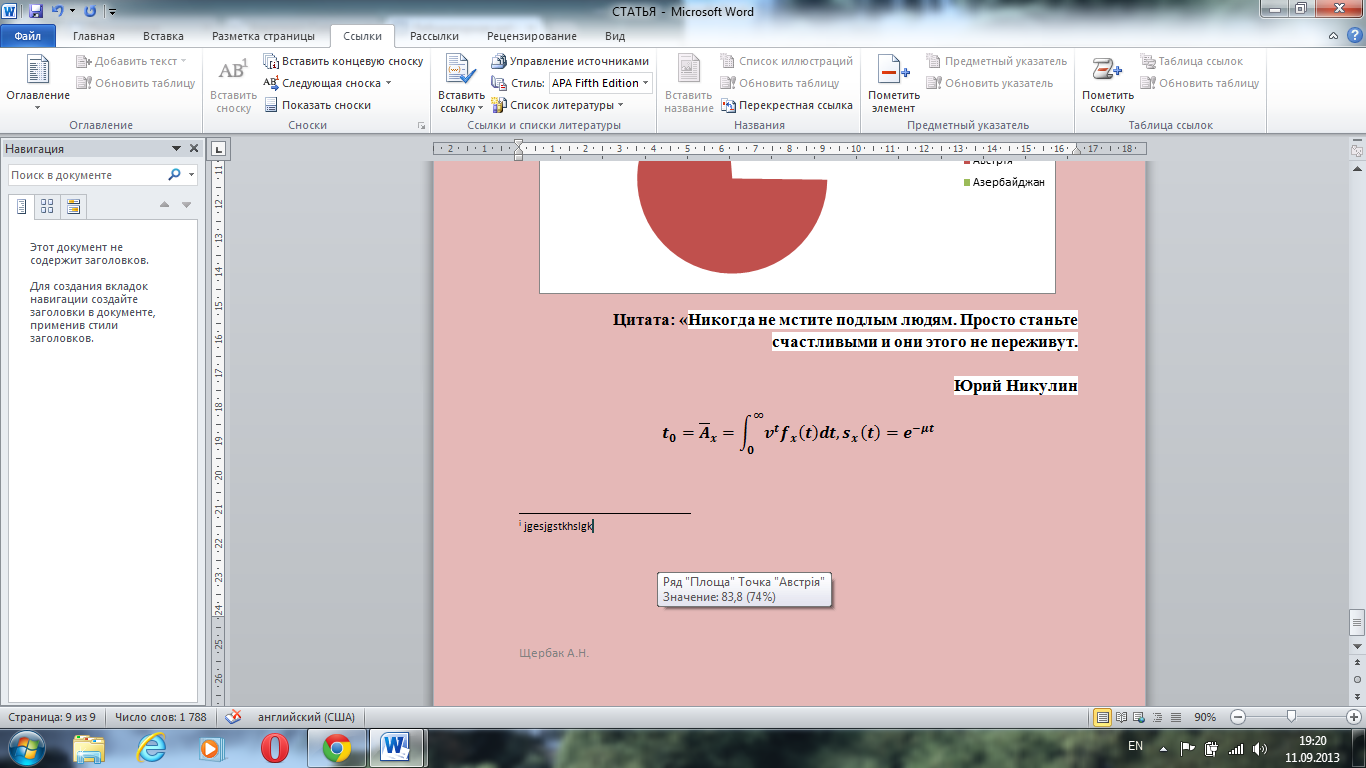Switch to Разметка страницы tab
The width and height of the screenshot is (1366, 768).
[263, 36]
